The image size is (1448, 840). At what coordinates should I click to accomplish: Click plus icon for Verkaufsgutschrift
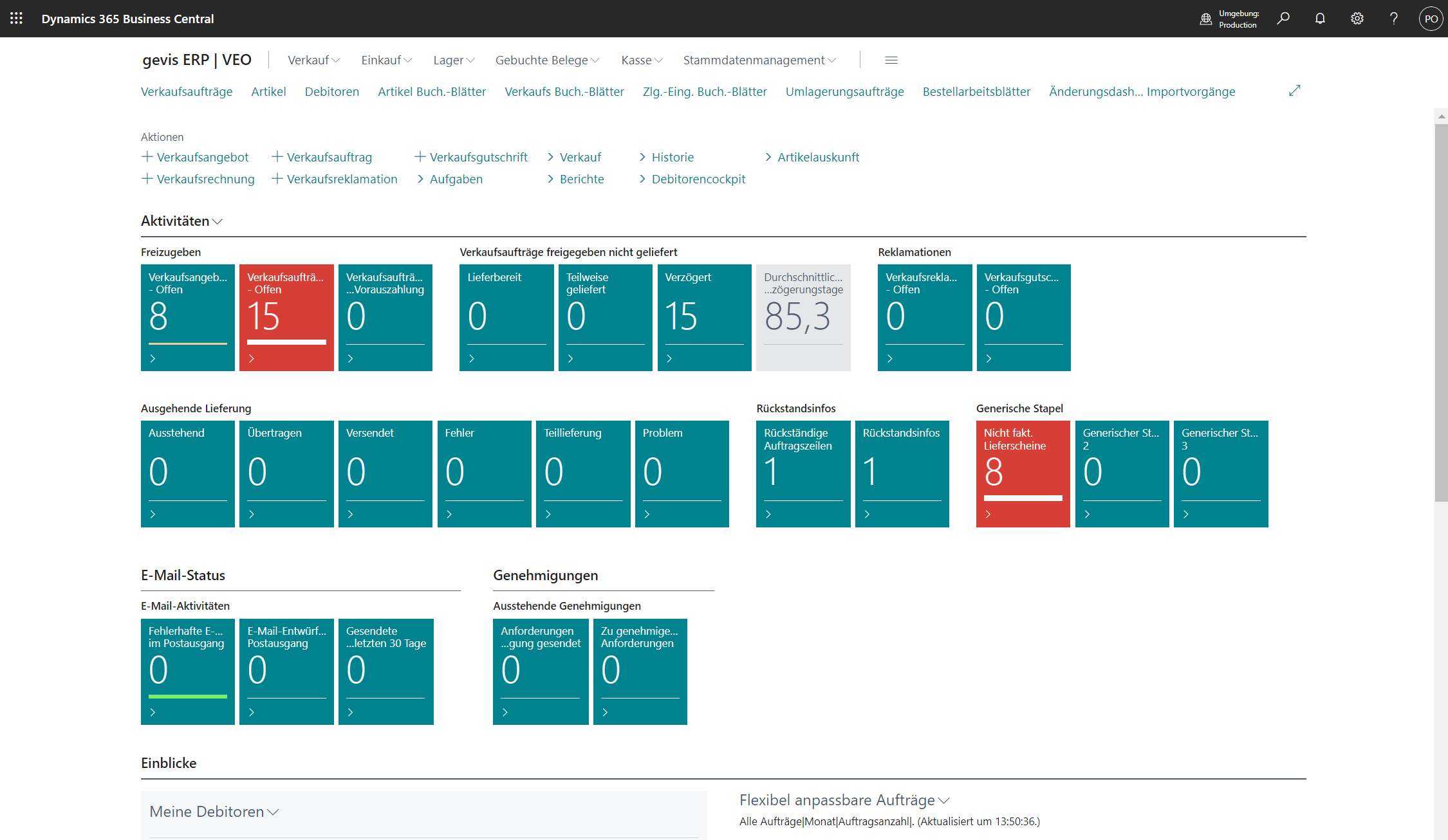pos(420,156)
